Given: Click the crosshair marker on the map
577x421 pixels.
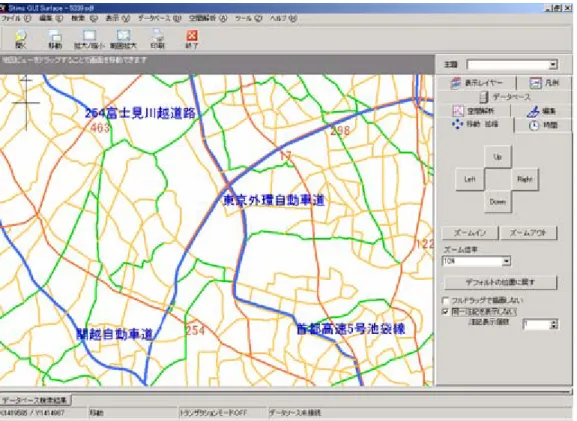Looking at the screenshot, I should (26, 103).
